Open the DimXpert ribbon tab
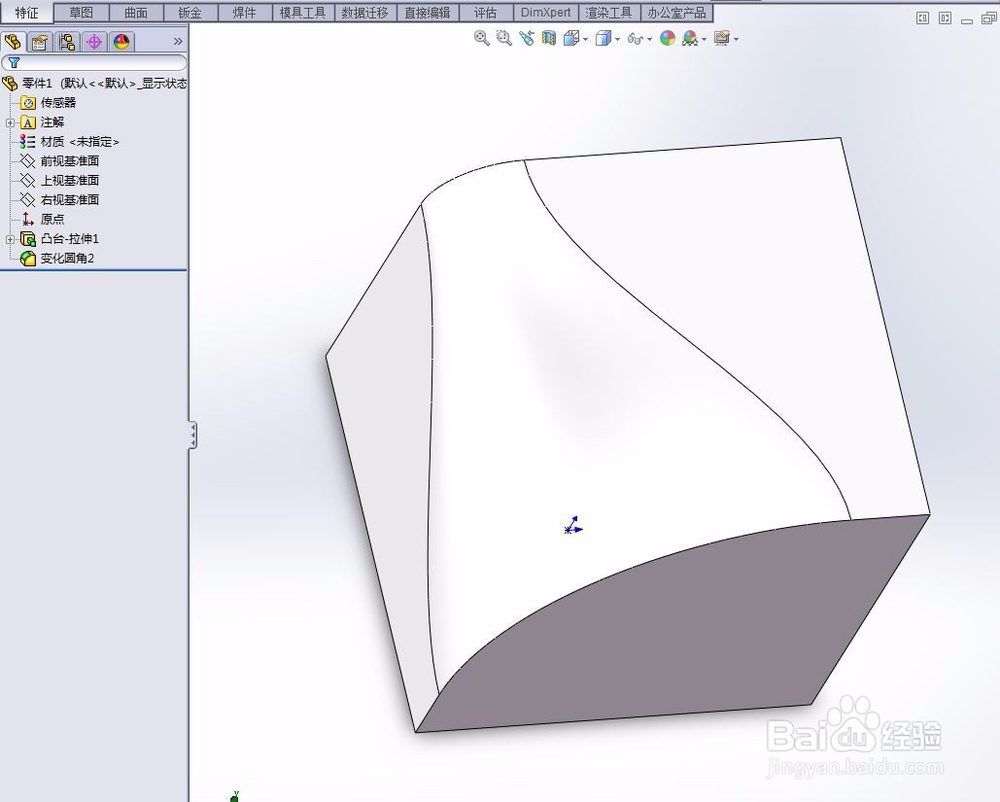This screenshot has height=802, width=1000. pos(546,12)
